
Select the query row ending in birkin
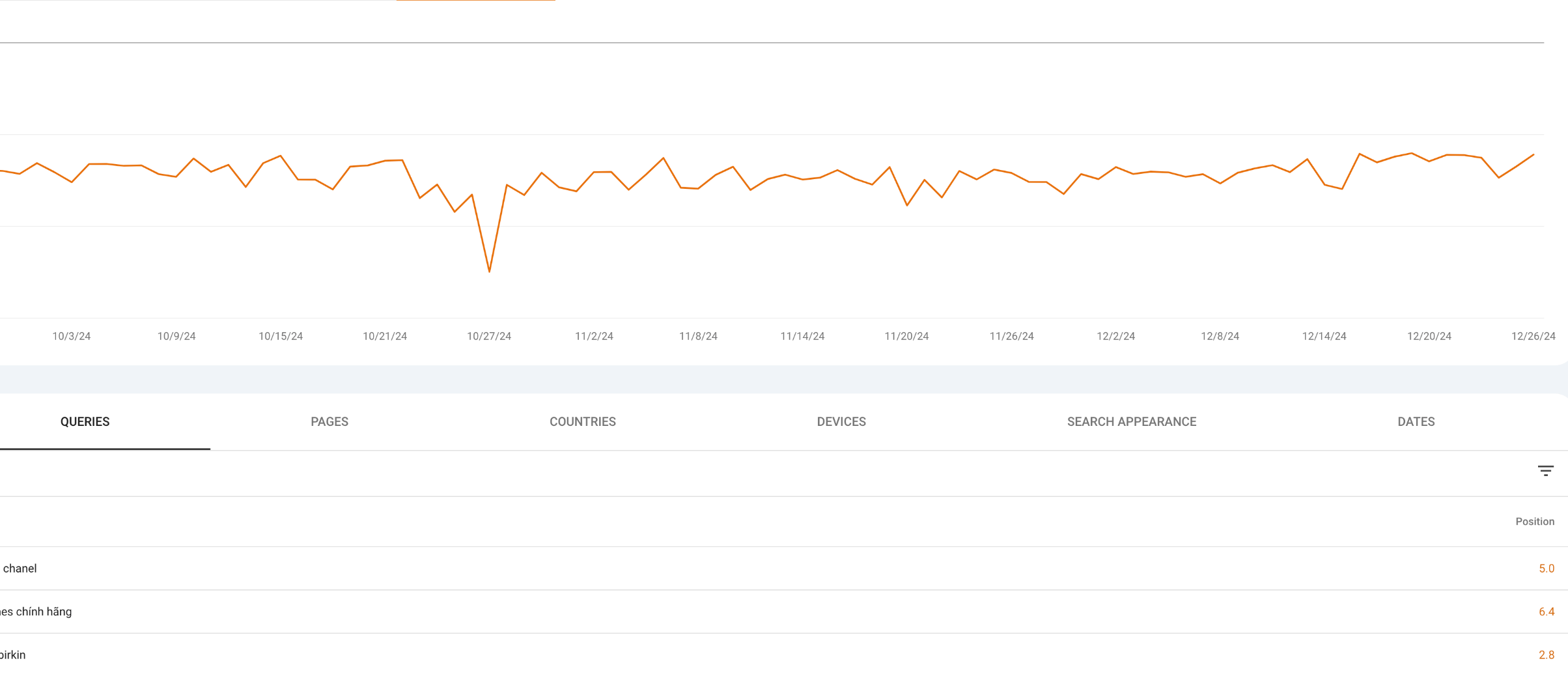(784, 655)
